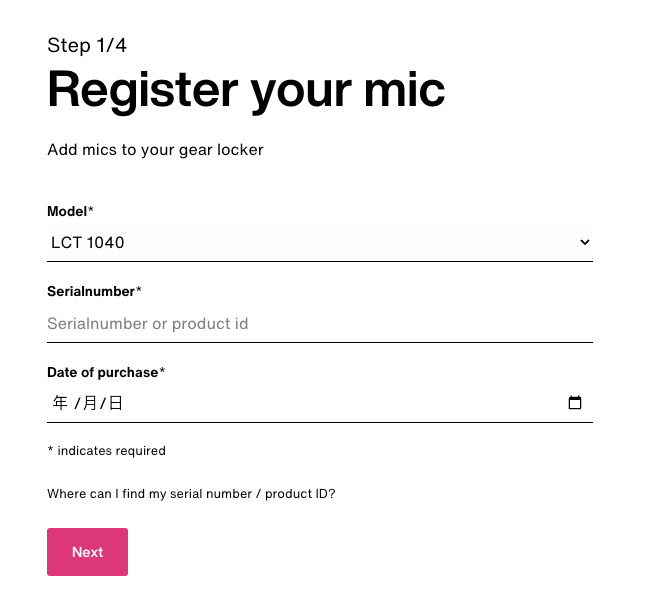The width and height of the screenshot is (672, 613).
Task: Click empty area of Date of purchase field
Action: coord(343,403)
